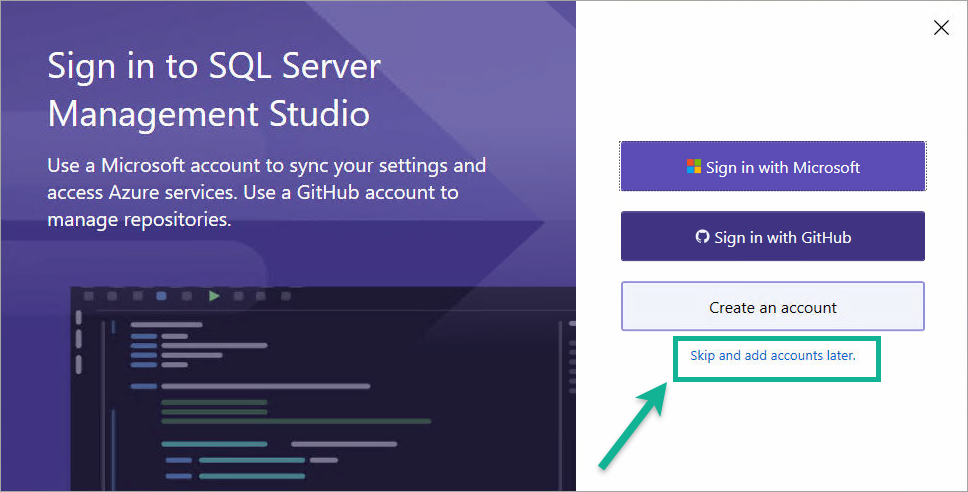Click the description paragraph about Microsoft account sync
The height and width of the screenshot is (492, 968).
click(x=267, y=192)
